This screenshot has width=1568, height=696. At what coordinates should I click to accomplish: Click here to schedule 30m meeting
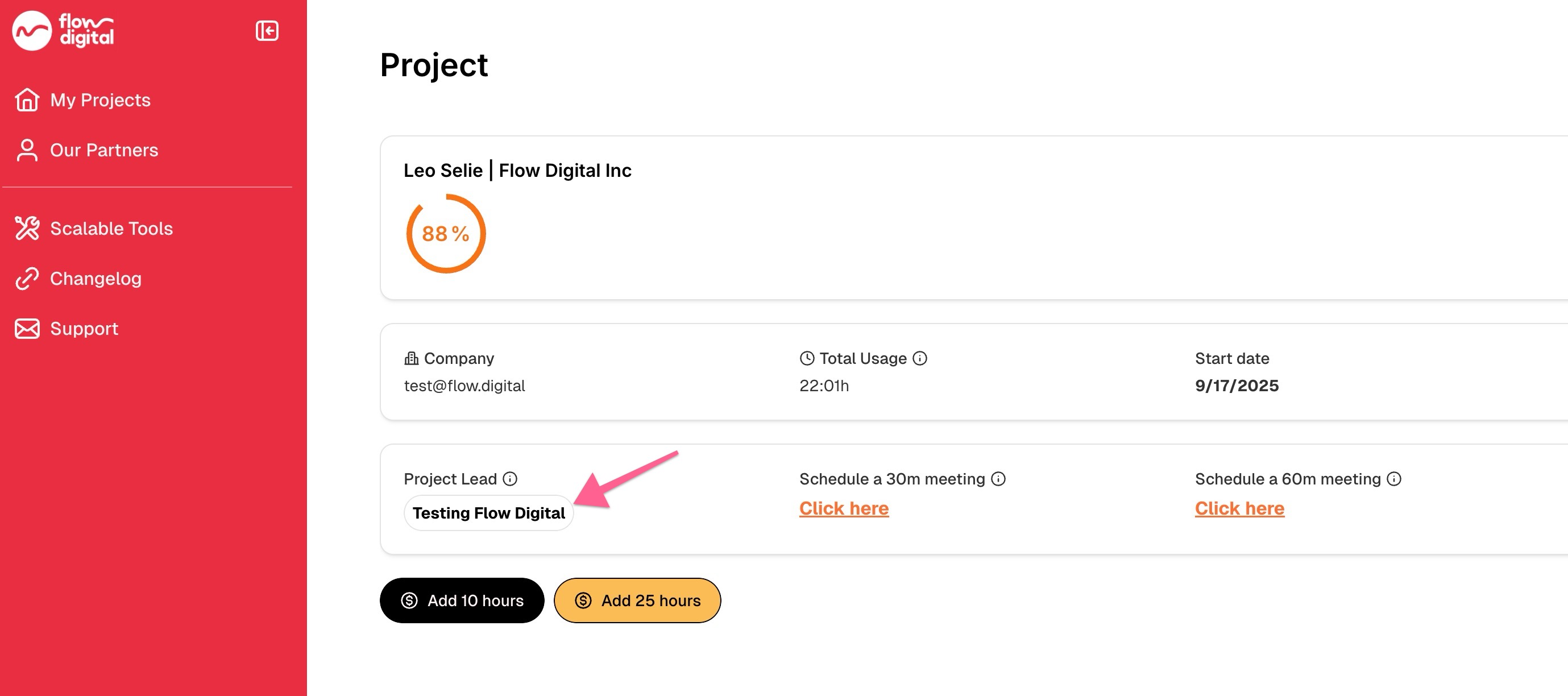click(844, 508)
